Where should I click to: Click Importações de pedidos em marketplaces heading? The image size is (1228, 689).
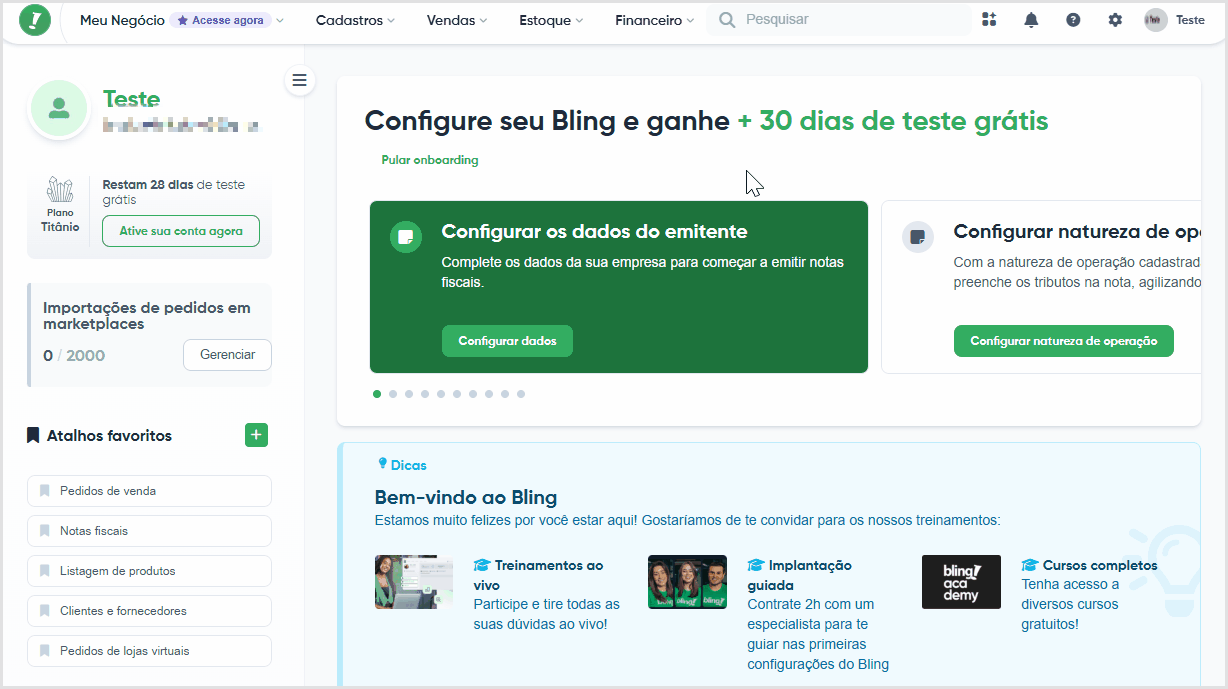[x=147, y=316]
